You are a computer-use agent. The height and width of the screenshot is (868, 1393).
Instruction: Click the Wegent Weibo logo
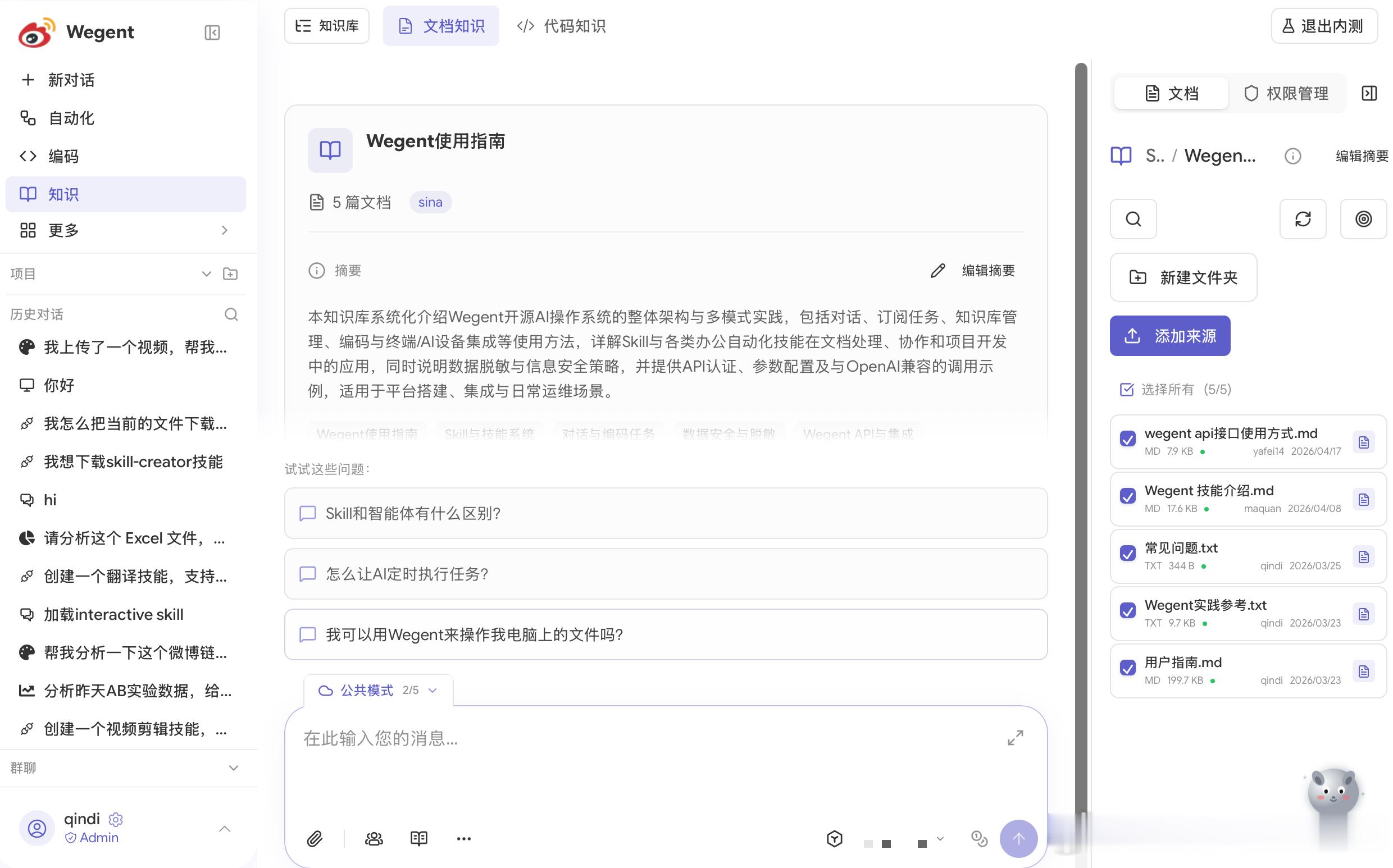coord(37,32)
